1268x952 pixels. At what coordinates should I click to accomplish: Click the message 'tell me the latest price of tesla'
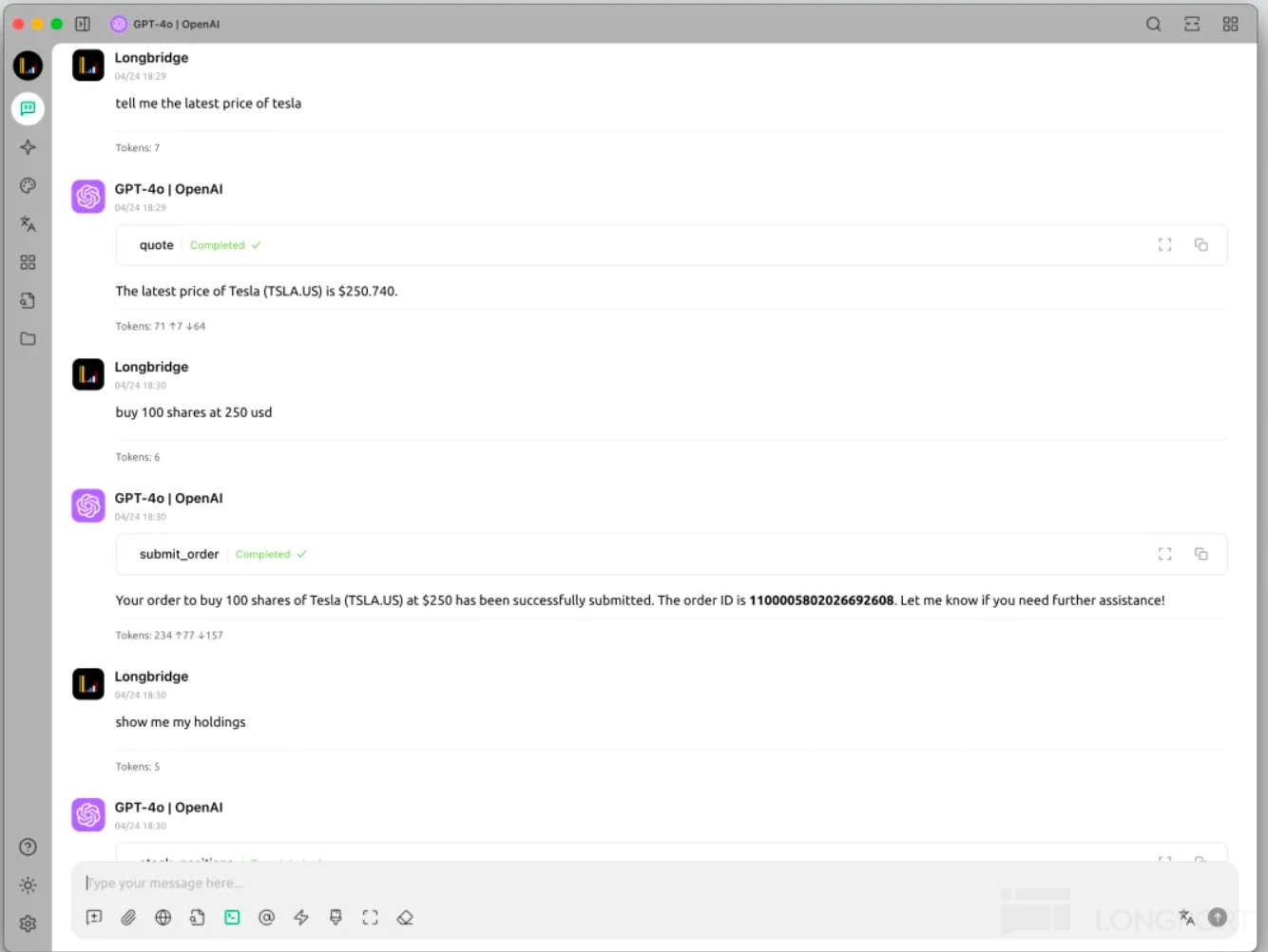pos(208,104)
